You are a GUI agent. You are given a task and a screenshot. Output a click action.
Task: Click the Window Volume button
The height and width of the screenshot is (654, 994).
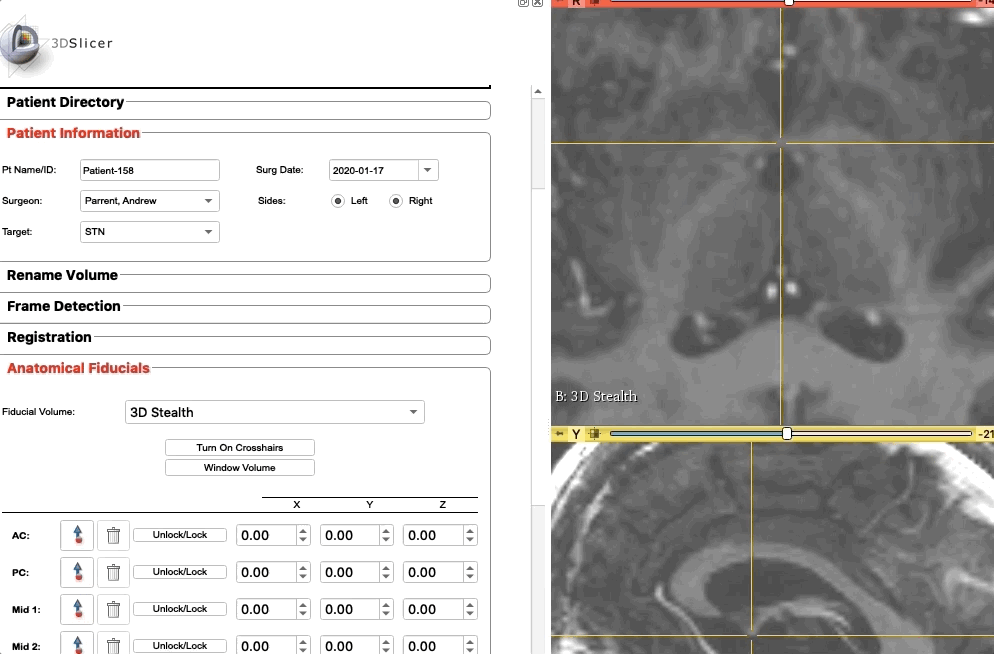click(x=240, y=468)
